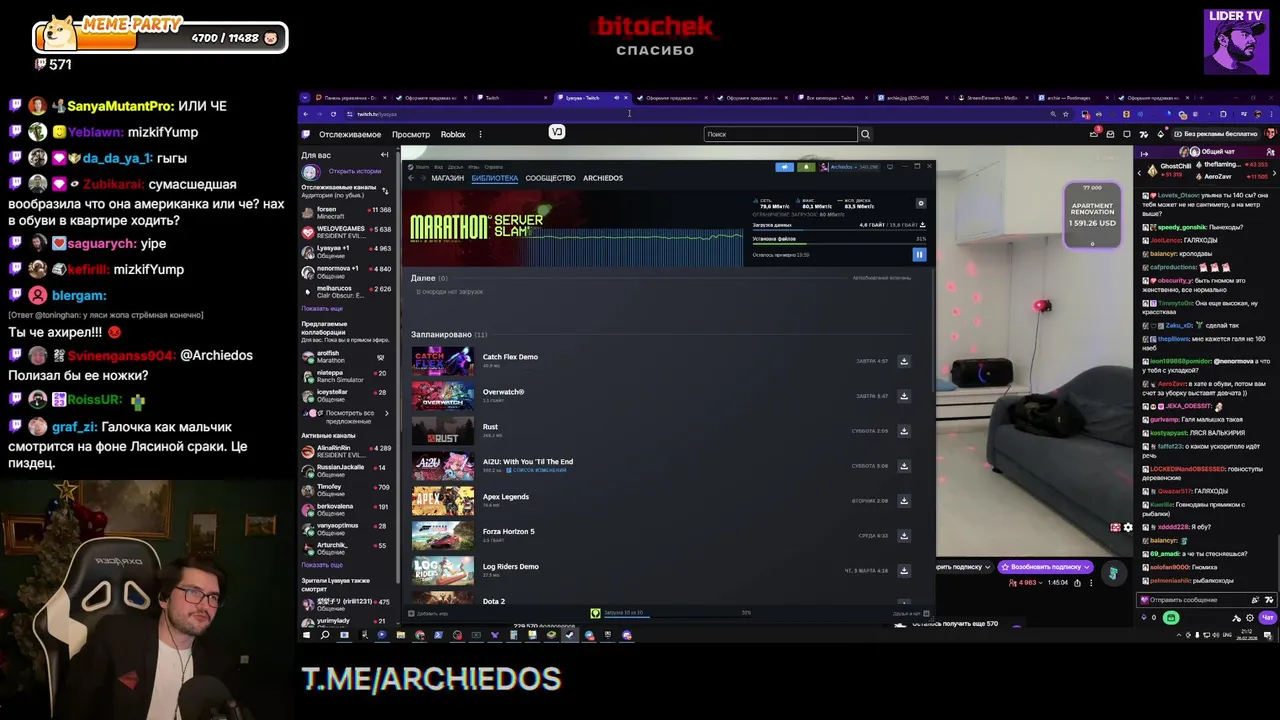Image resolution: width=1280 pixels, height=720 pixels.
Task: Open File Explorer from taskbar
Action: tap(400, 635)
